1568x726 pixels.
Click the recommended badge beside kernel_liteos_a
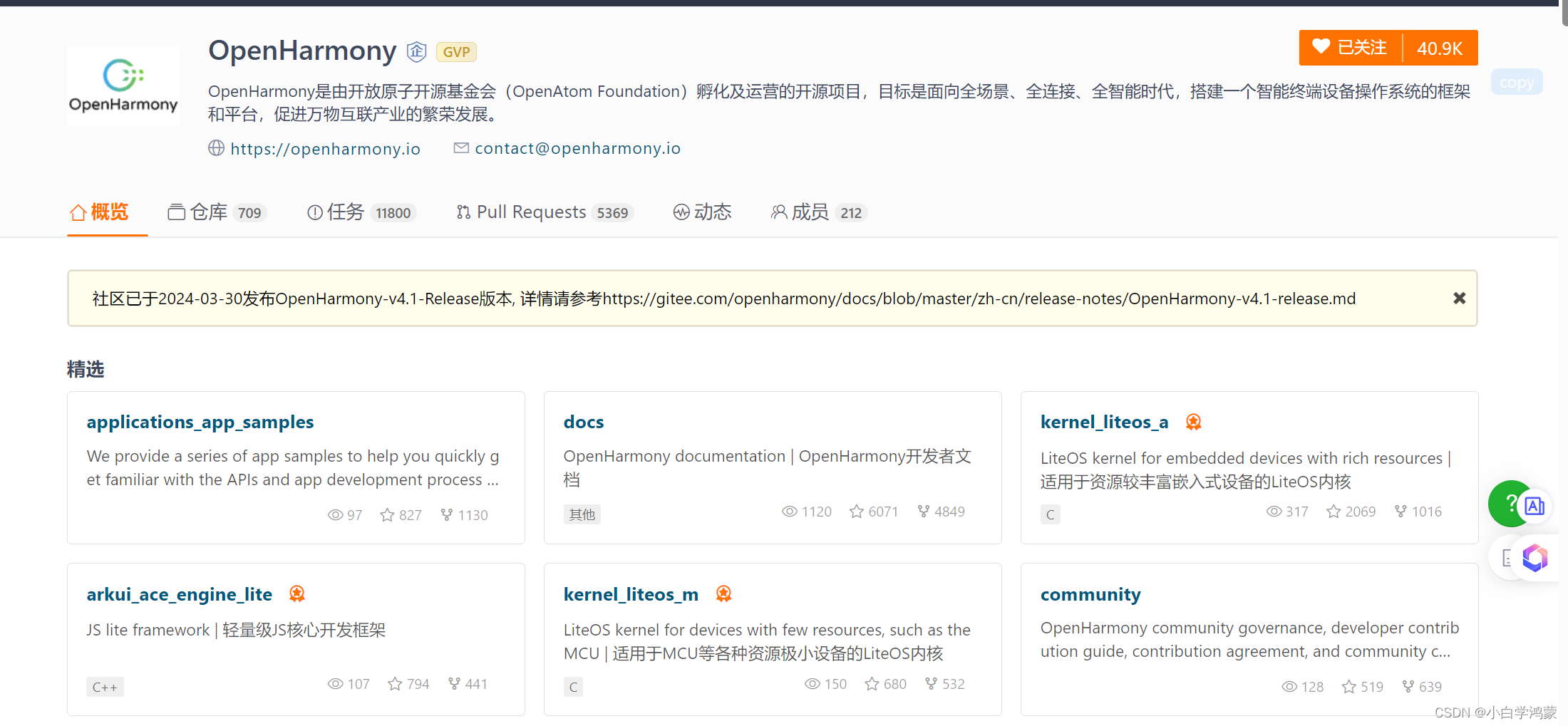tap(1194, 422)
